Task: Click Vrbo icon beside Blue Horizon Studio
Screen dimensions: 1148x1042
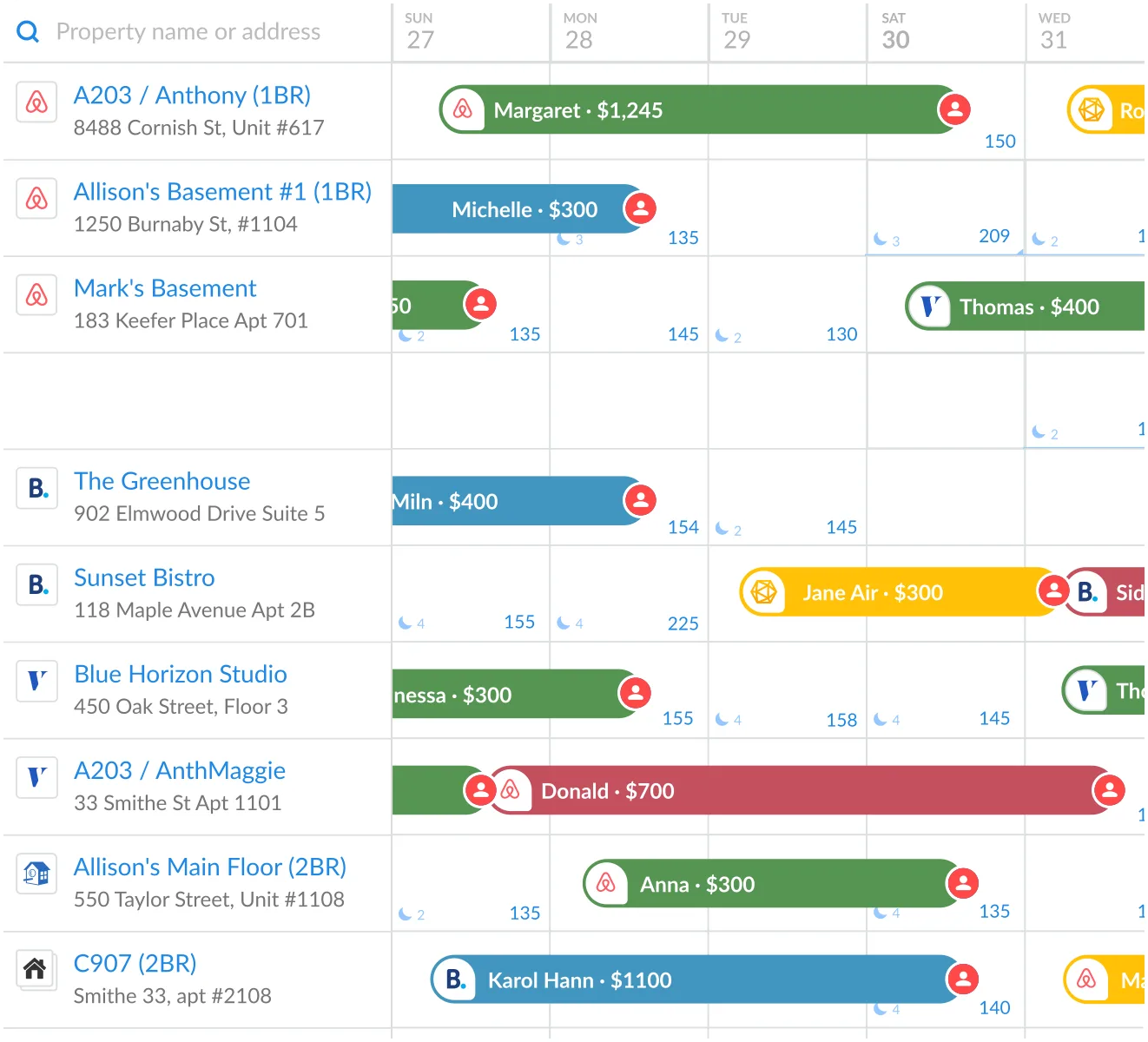Action: click(36, 681)
